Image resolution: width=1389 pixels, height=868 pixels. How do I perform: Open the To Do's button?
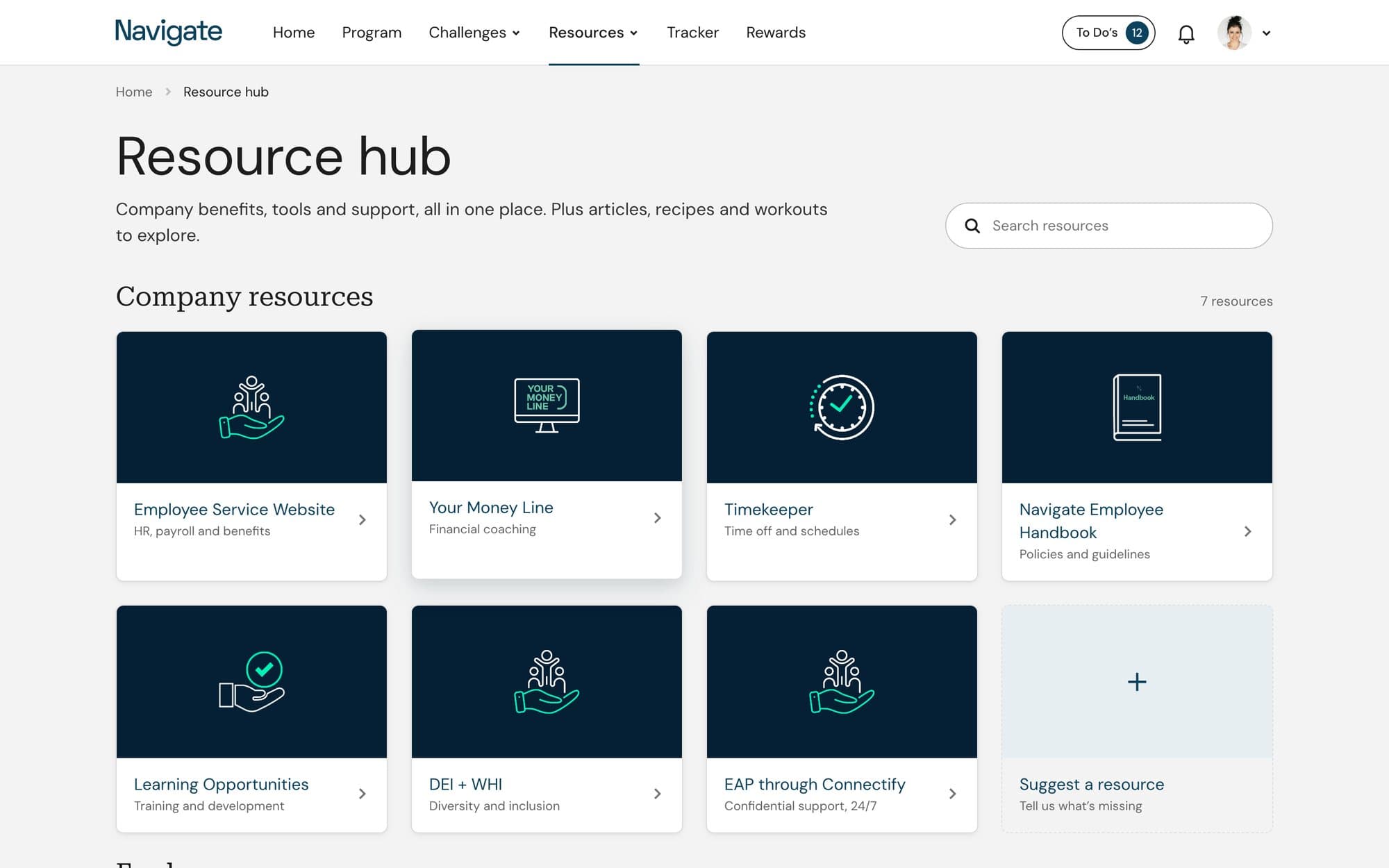[x=1108, y=33]
